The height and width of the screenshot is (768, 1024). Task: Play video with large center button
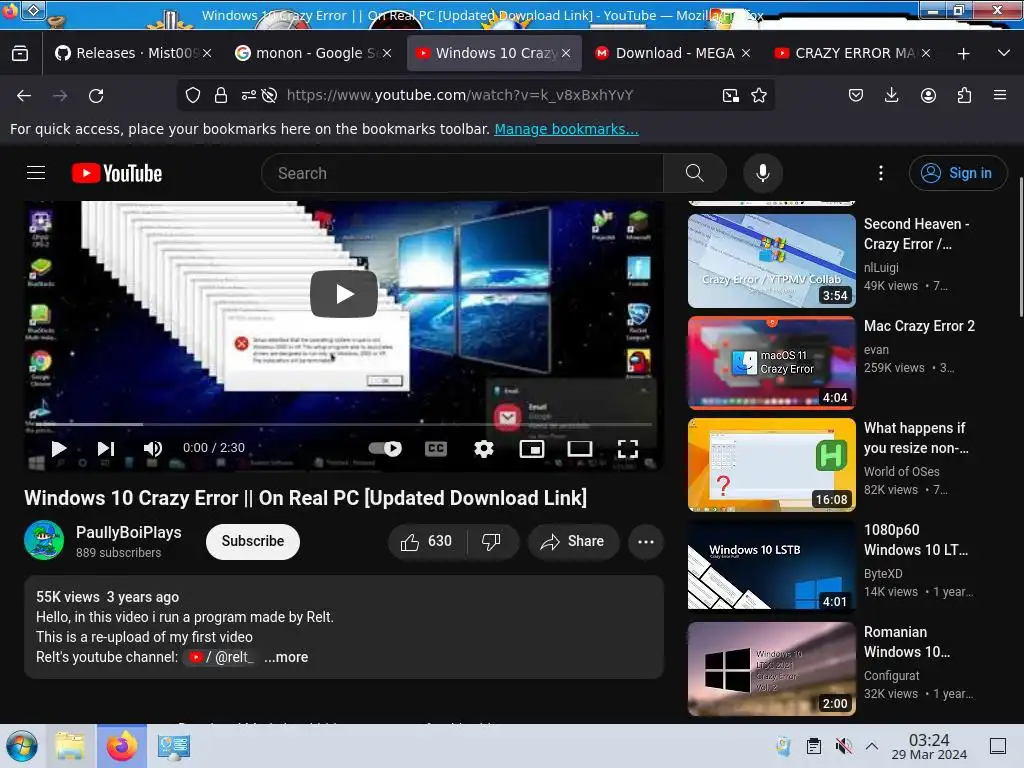[344, 294]
